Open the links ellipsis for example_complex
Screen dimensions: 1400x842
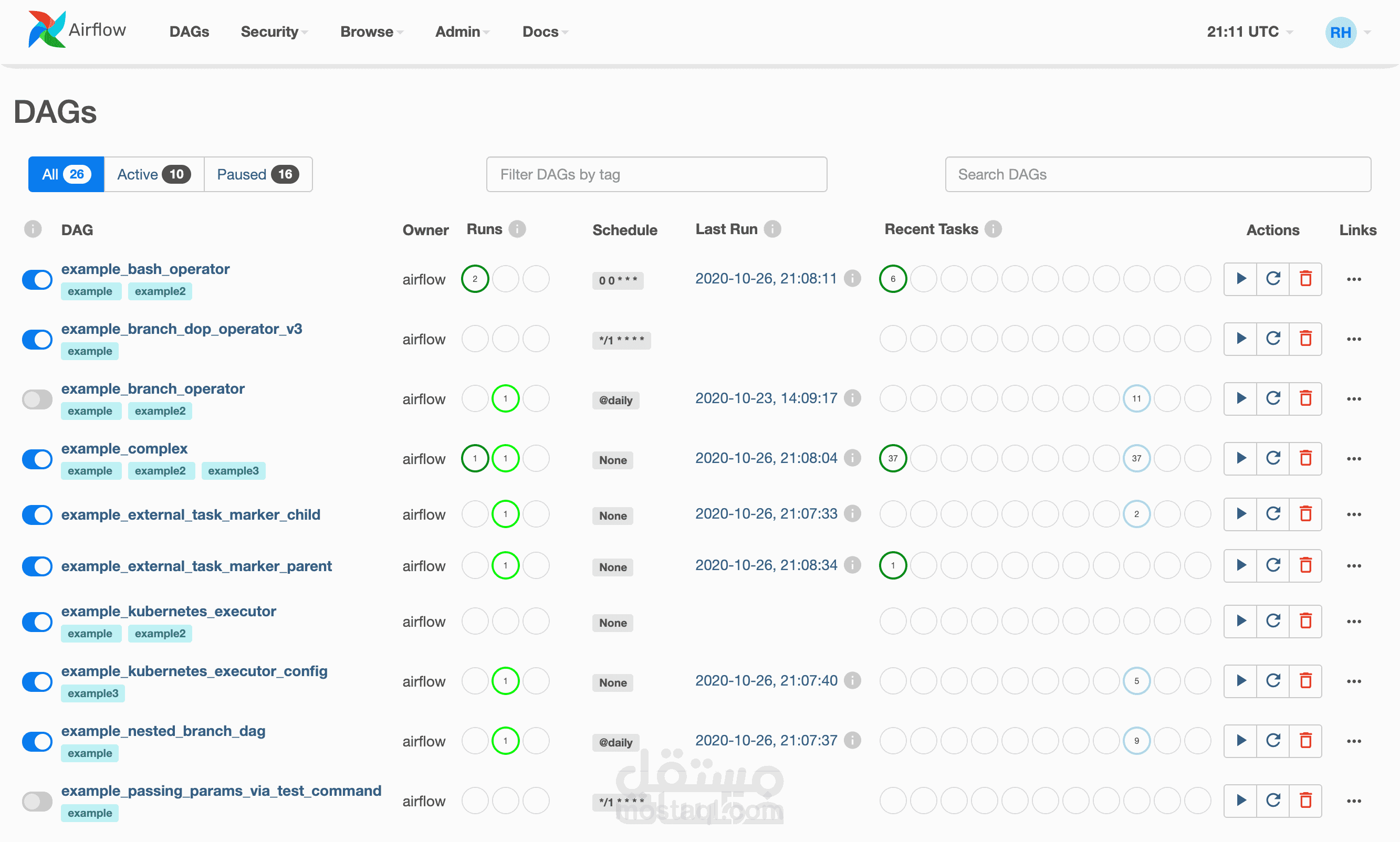tap(1354, 458)
